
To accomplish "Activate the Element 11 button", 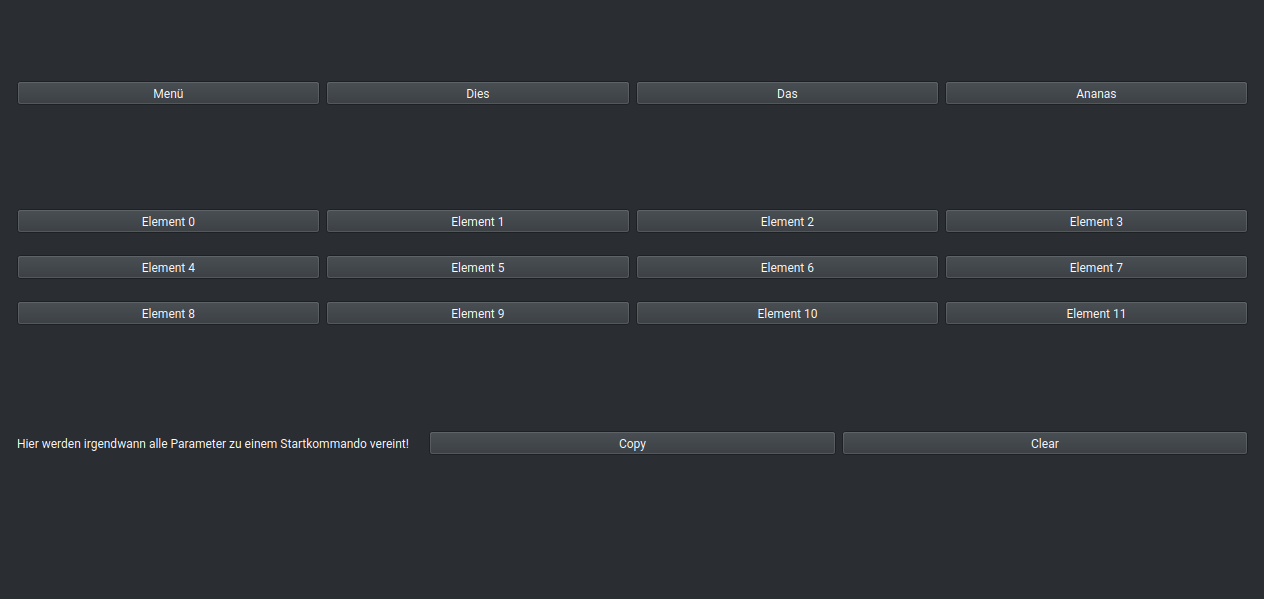I will click(x=1096, y=313).
